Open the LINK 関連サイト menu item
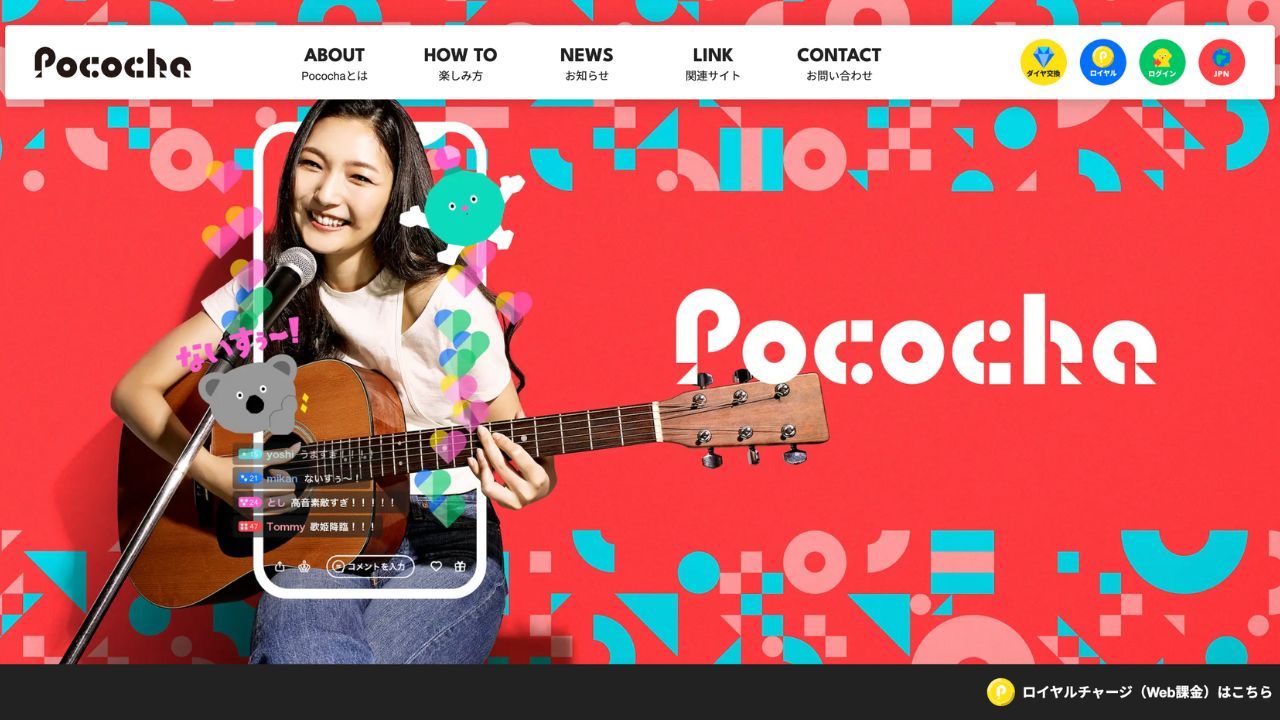The width and height of the screenshot is (1280, 720). click(x=713, y=63)
